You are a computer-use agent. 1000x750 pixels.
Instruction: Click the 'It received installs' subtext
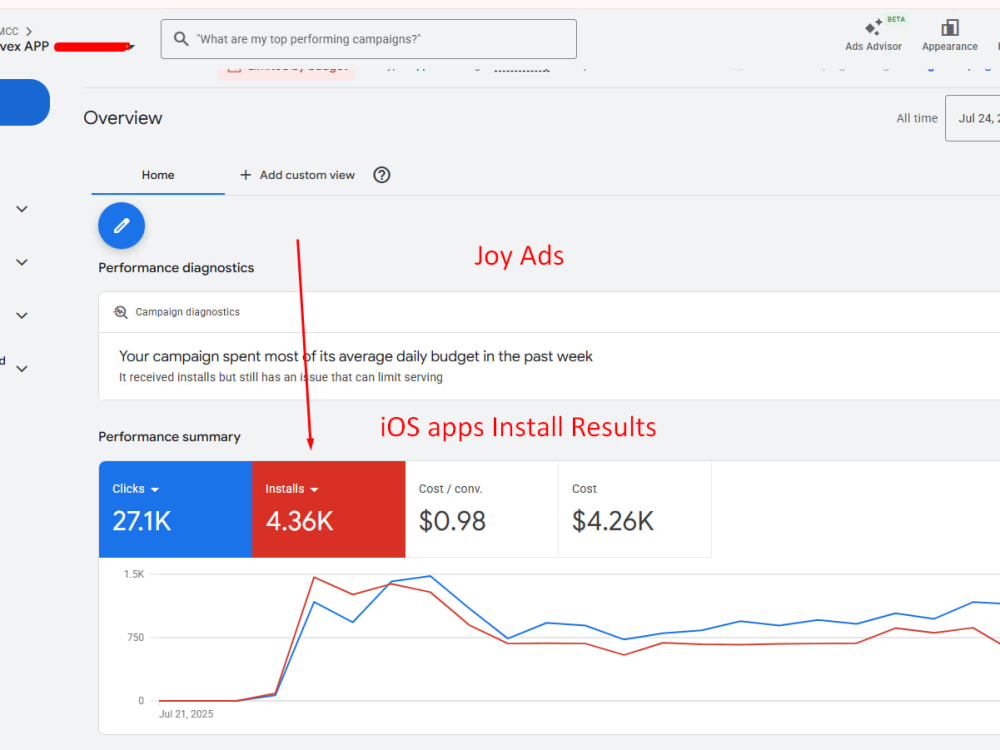281,377
